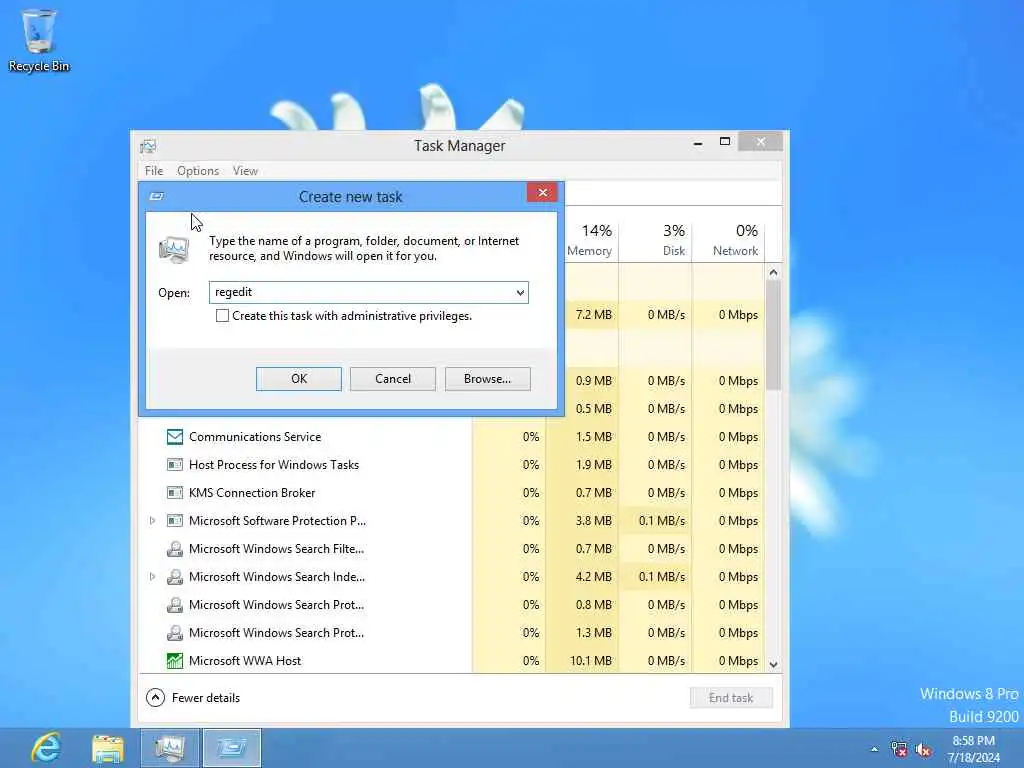Select the KMS Connection Broker row
1024x768 pixels.
pyautogui.click(x=452, y=493)
